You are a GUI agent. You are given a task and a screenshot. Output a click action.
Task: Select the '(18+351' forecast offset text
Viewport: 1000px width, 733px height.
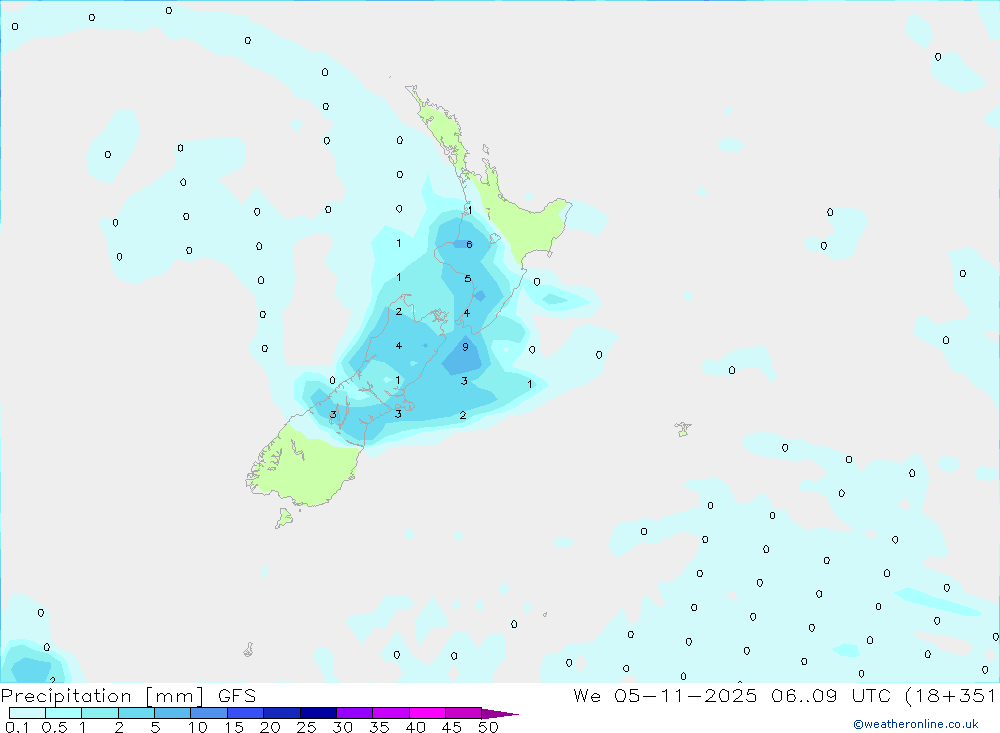point(951,695)
